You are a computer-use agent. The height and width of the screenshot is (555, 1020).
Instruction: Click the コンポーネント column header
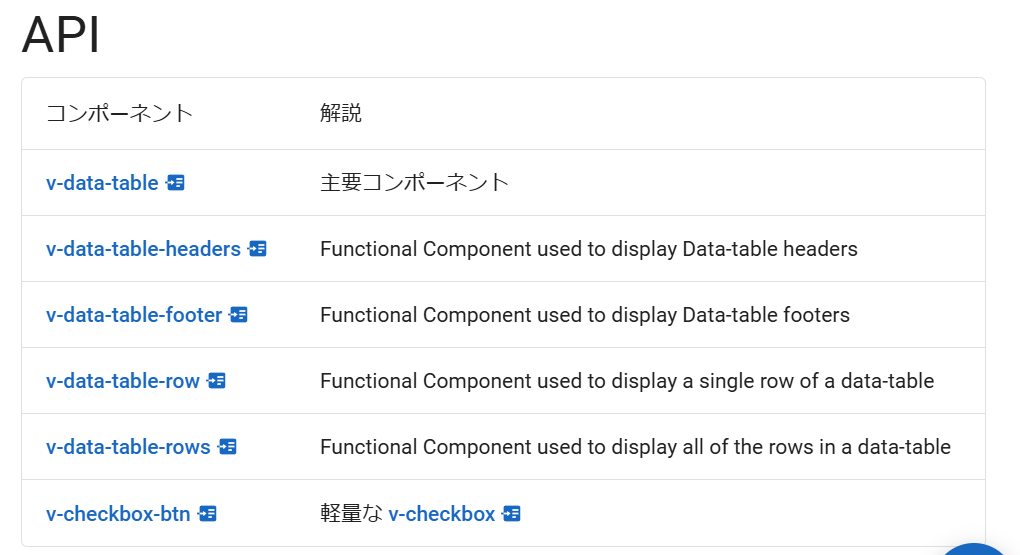[120, 113]
